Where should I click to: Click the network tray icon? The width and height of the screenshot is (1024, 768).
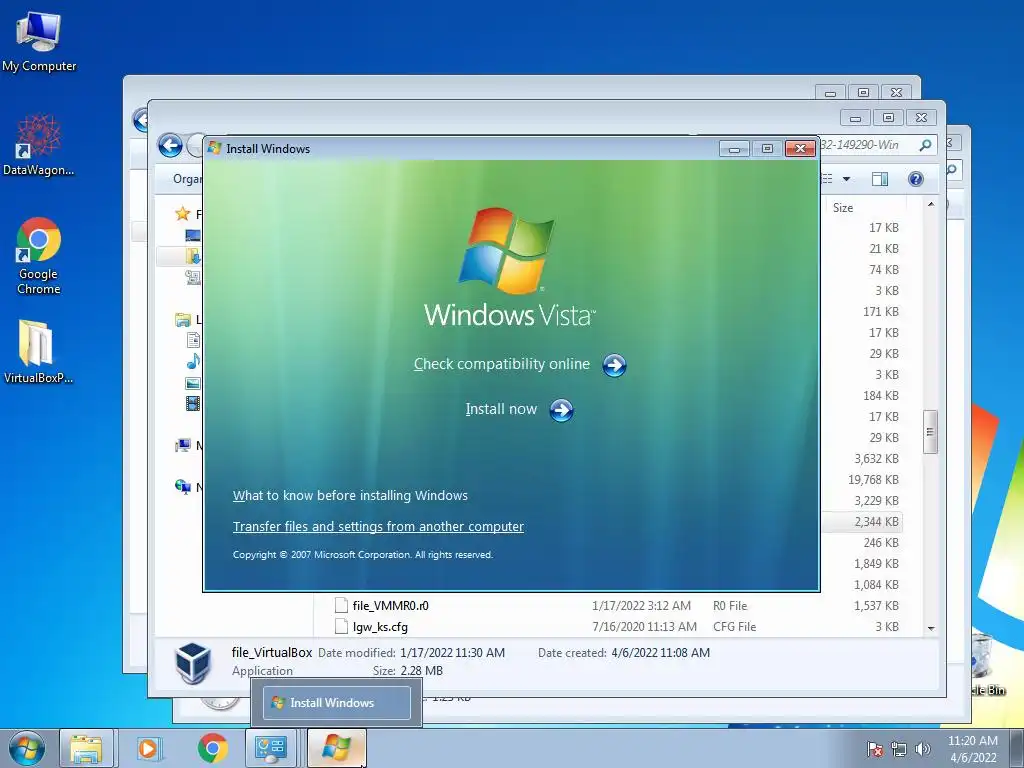899,749
